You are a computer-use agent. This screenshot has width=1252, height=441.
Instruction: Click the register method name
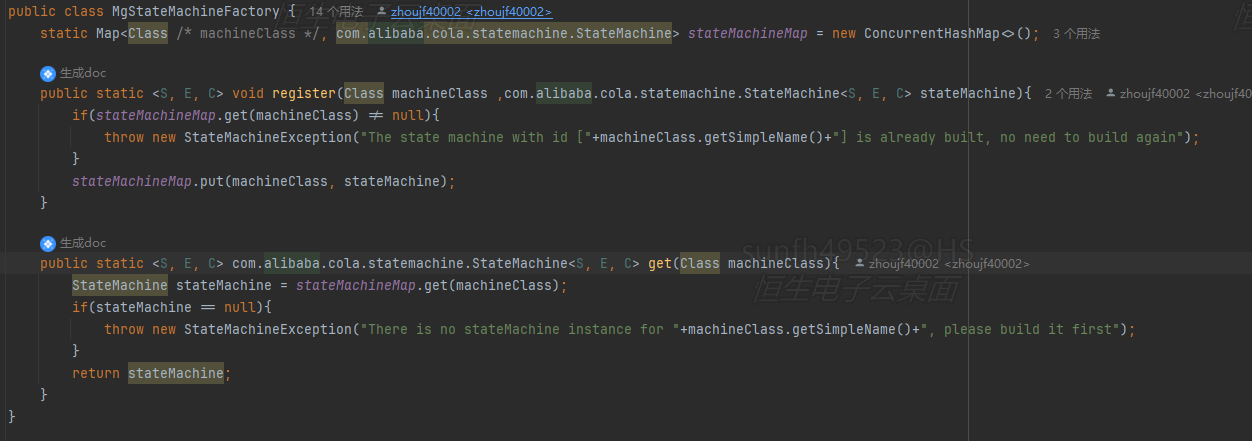(x=303, y=94)
